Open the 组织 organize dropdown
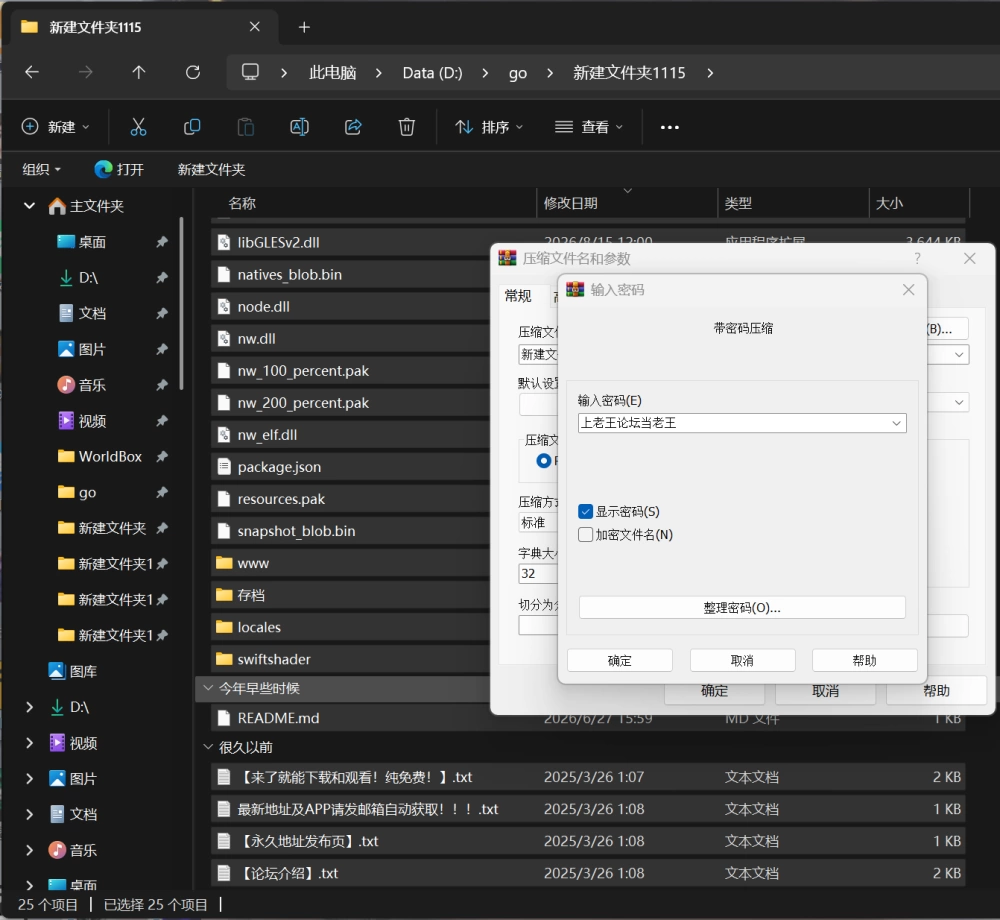The image size is (1000, 920). [x=41, y=169]
